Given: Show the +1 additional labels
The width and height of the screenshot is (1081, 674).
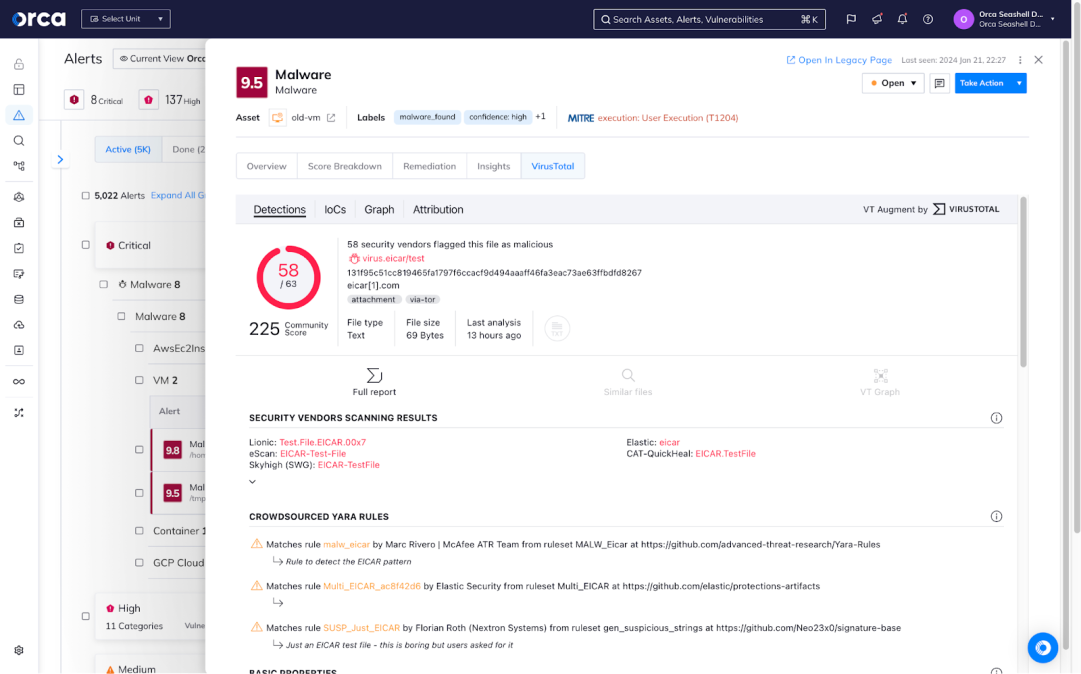Looking at the screenshot, I should coord(540,116).
